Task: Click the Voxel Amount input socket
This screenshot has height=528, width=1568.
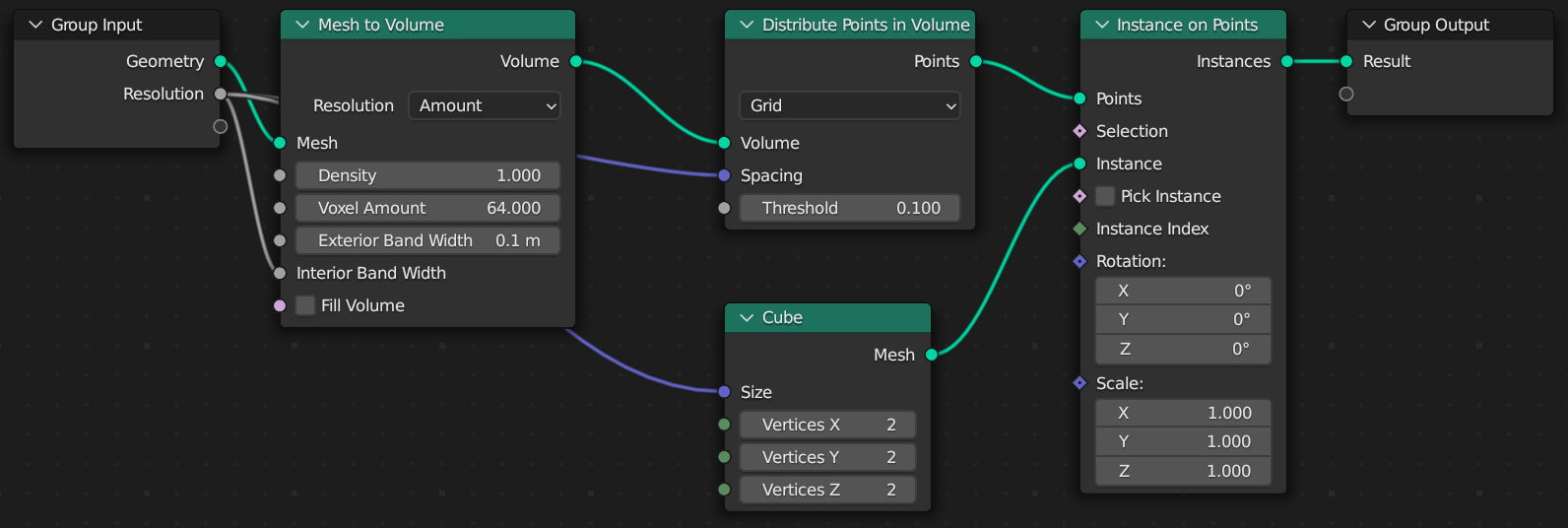Action: pyautogui.click(x=280, y=208)
